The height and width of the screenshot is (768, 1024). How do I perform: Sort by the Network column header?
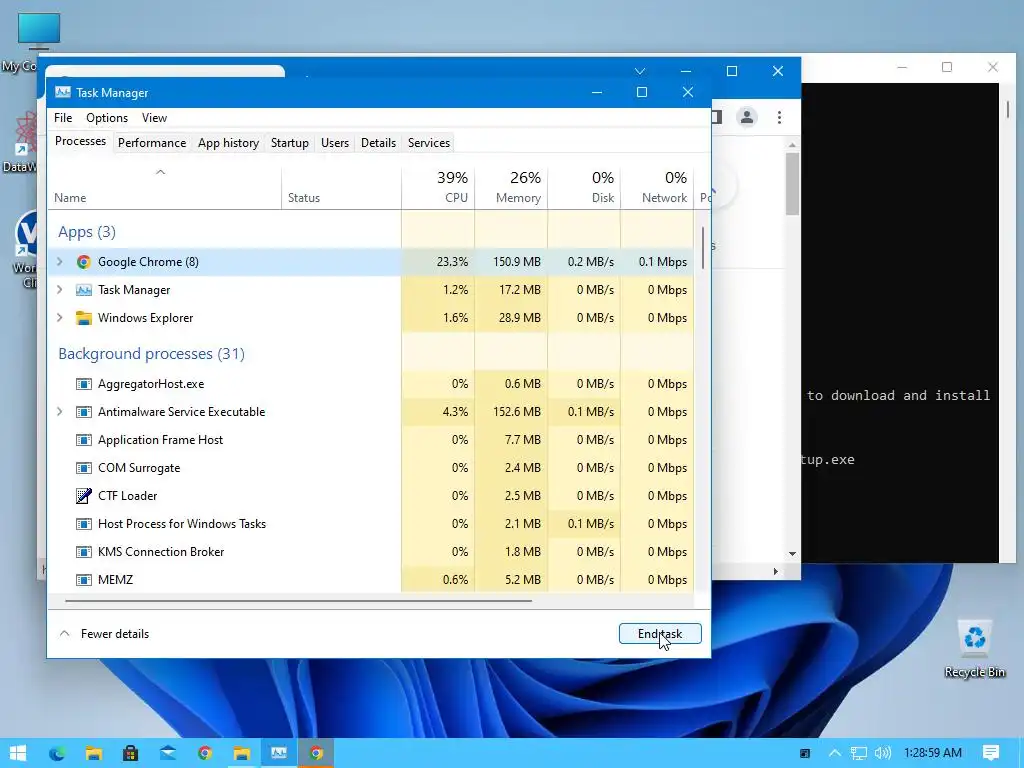[x=658, y=188]
